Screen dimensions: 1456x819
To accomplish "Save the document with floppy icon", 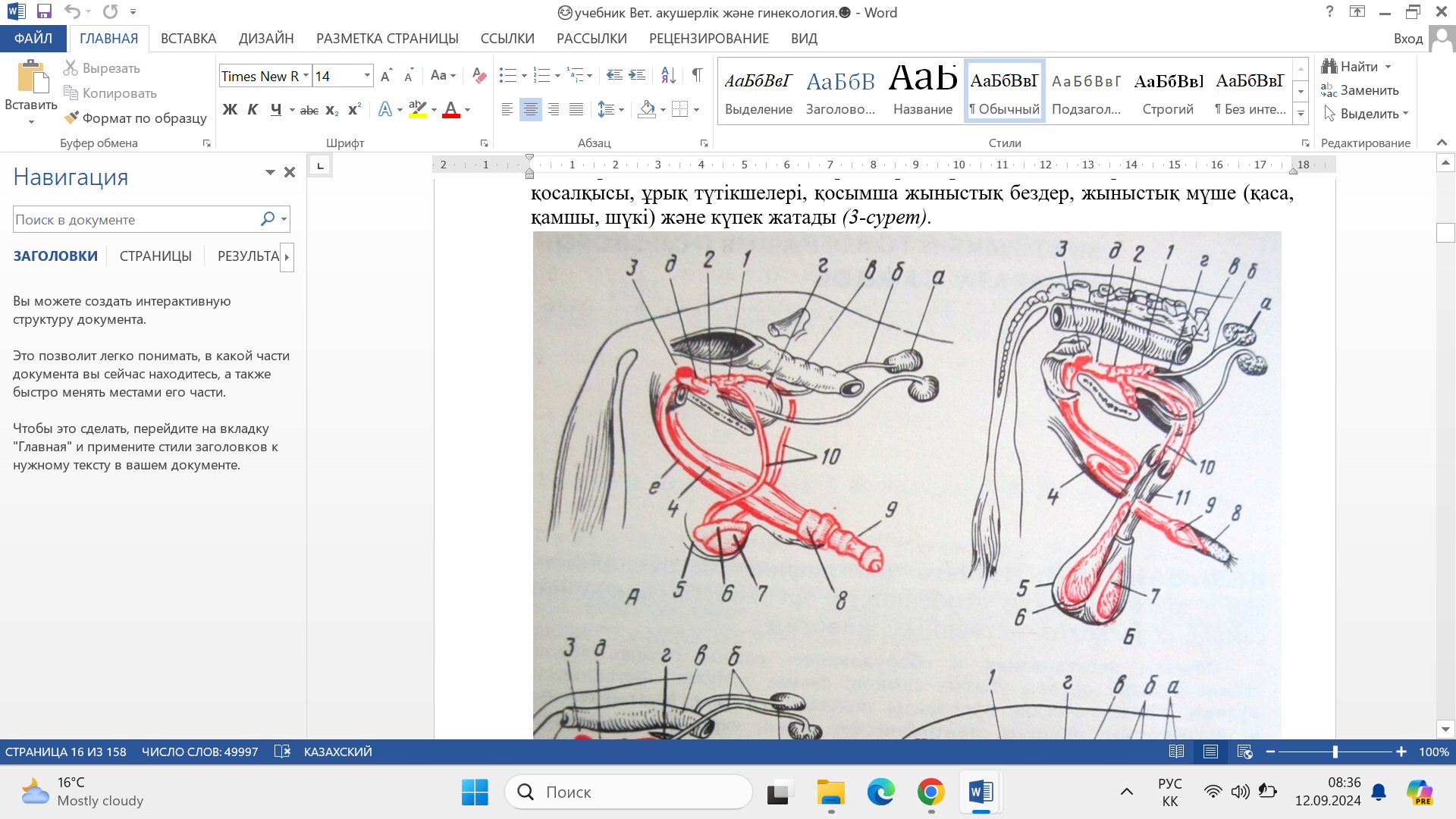I will 44,11.
